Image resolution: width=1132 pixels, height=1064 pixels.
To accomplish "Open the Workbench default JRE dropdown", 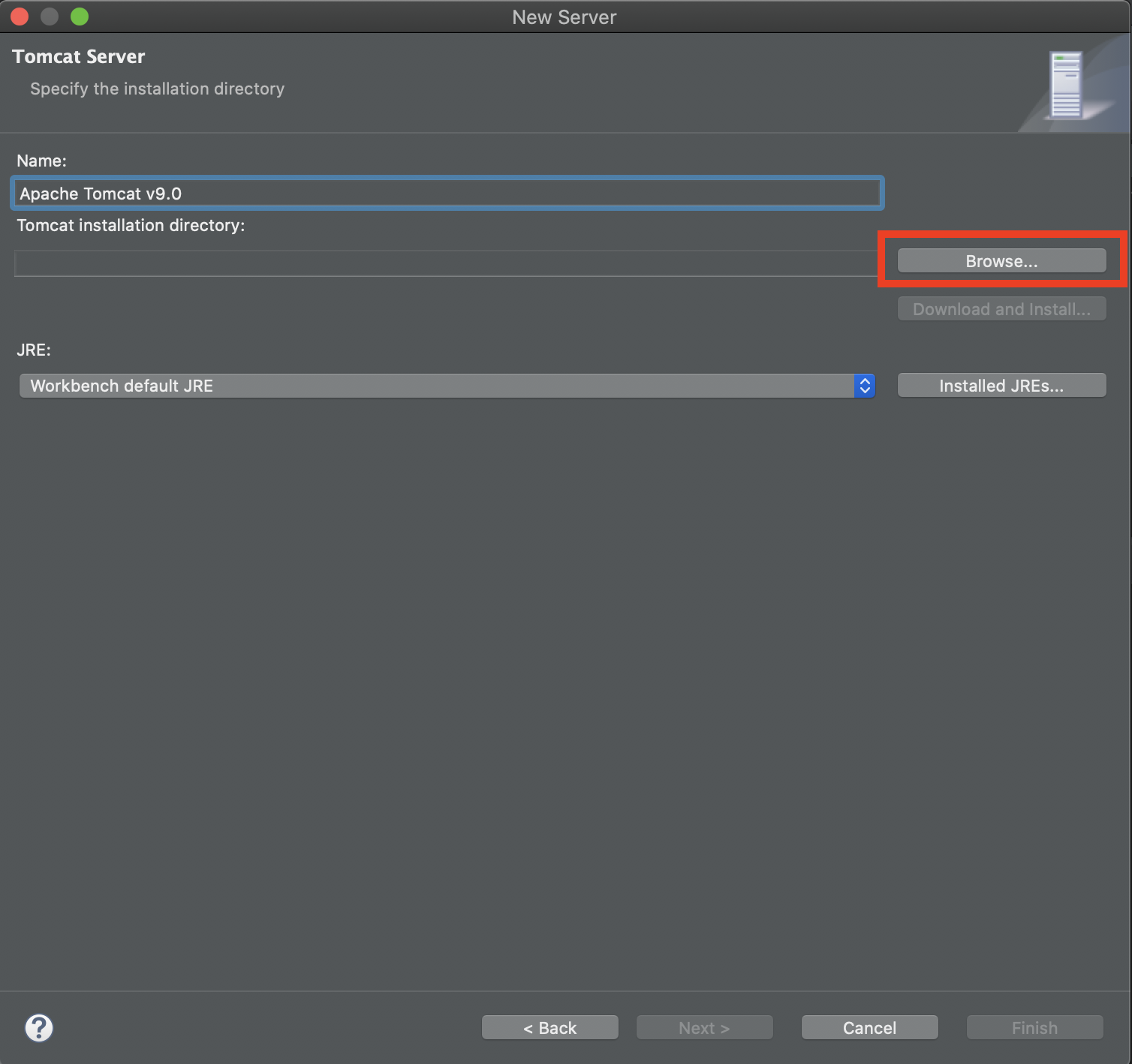I will (x=447, y=386).
